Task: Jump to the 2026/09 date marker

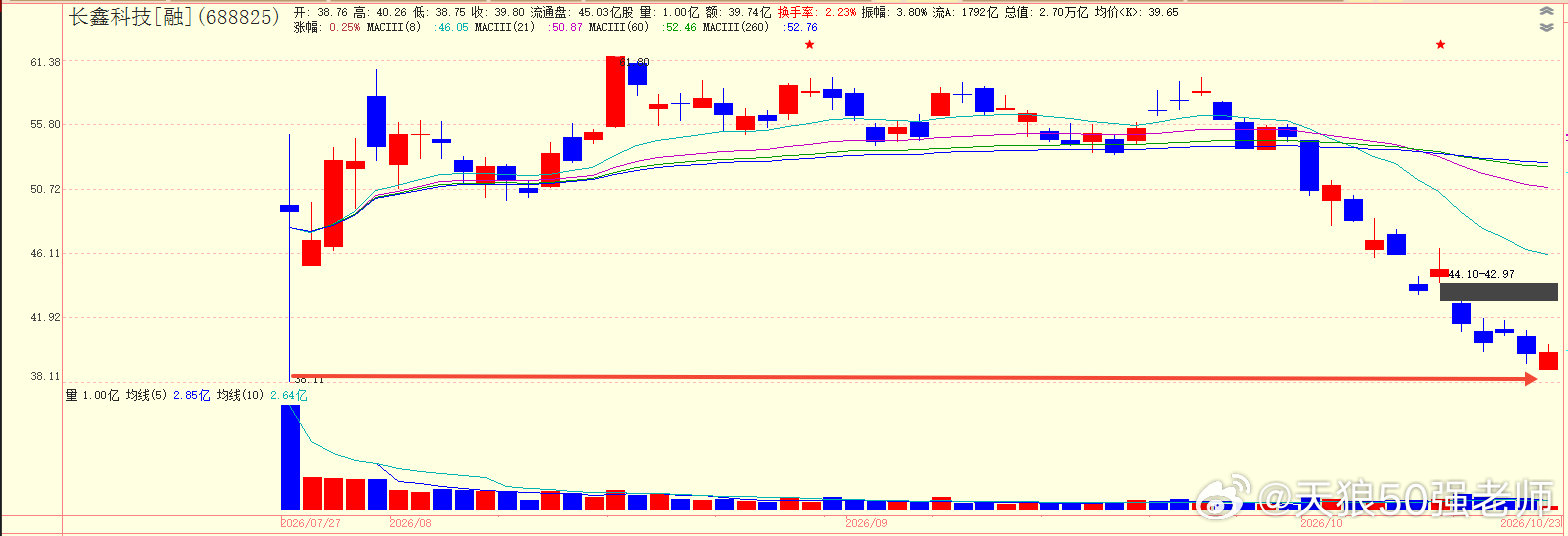Action: 866,523
